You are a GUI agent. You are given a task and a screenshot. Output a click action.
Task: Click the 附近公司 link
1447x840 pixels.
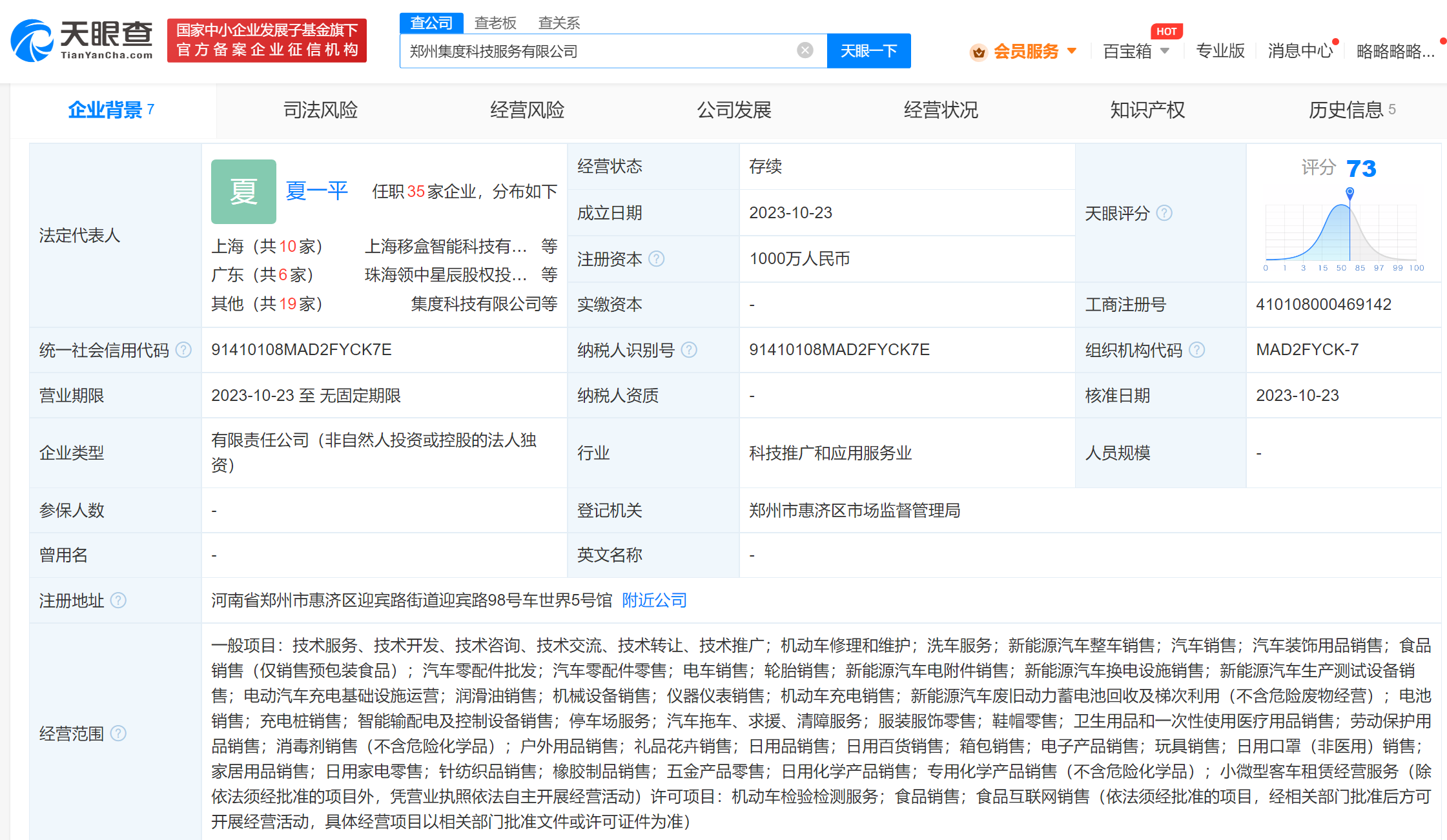654,600
